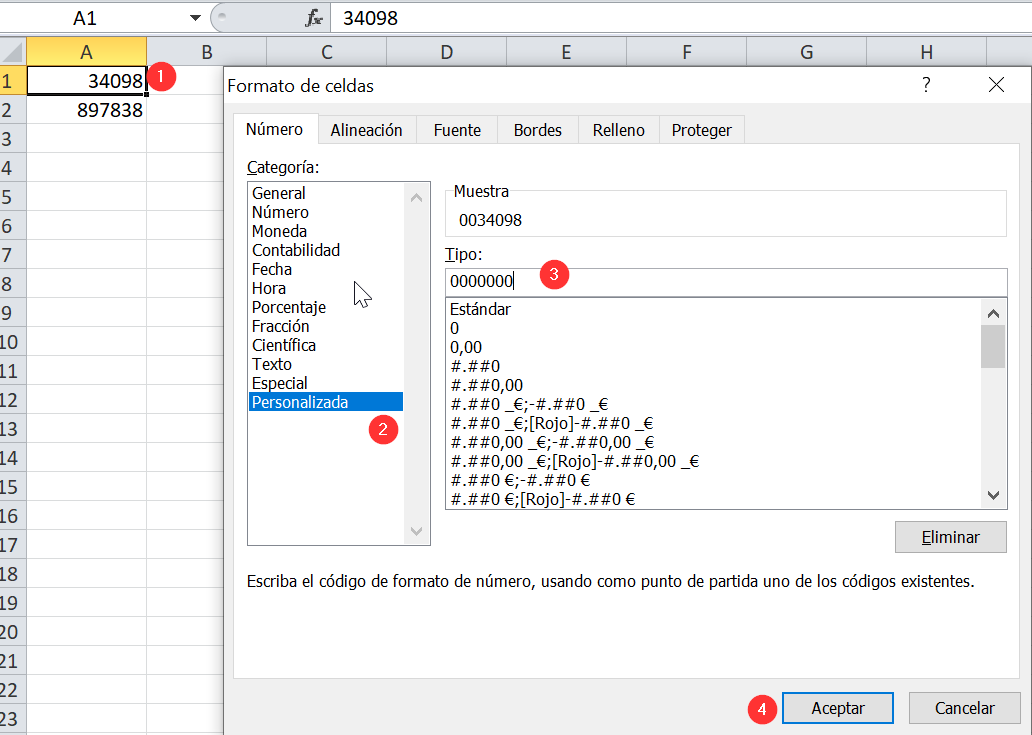Select the Moneda category
This screenshot has height=735, width=1032.
click(279, 231)
